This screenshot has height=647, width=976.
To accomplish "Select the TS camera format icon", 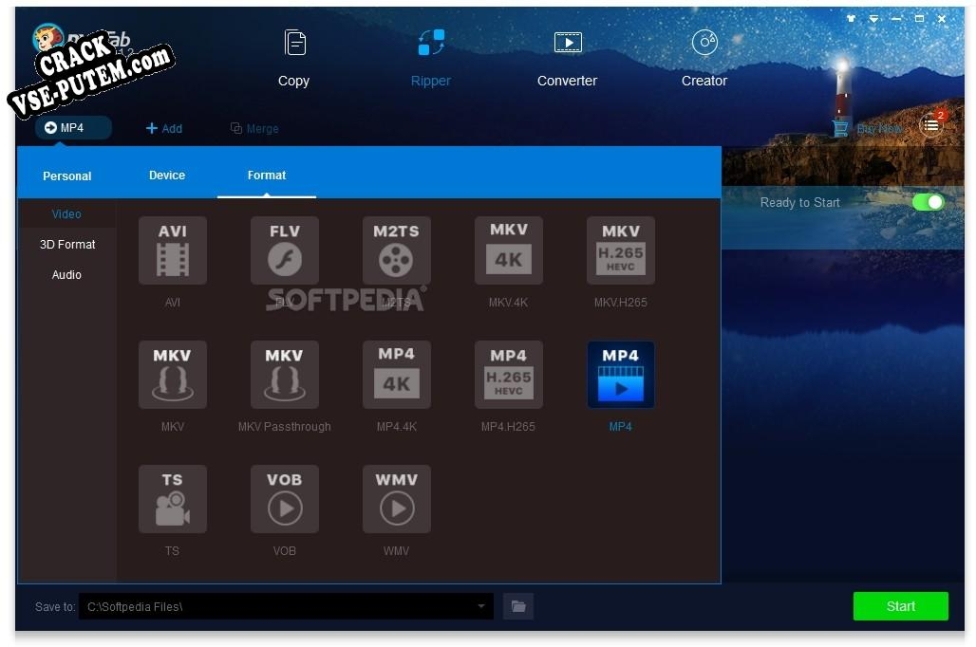I will pos(172,499).
